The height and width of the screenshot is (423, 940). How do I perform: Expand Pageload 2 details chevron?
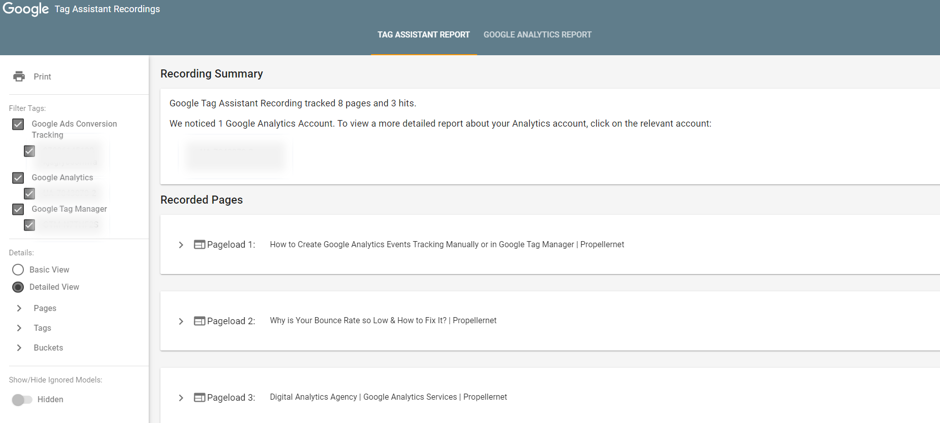[x=181, y=322]
